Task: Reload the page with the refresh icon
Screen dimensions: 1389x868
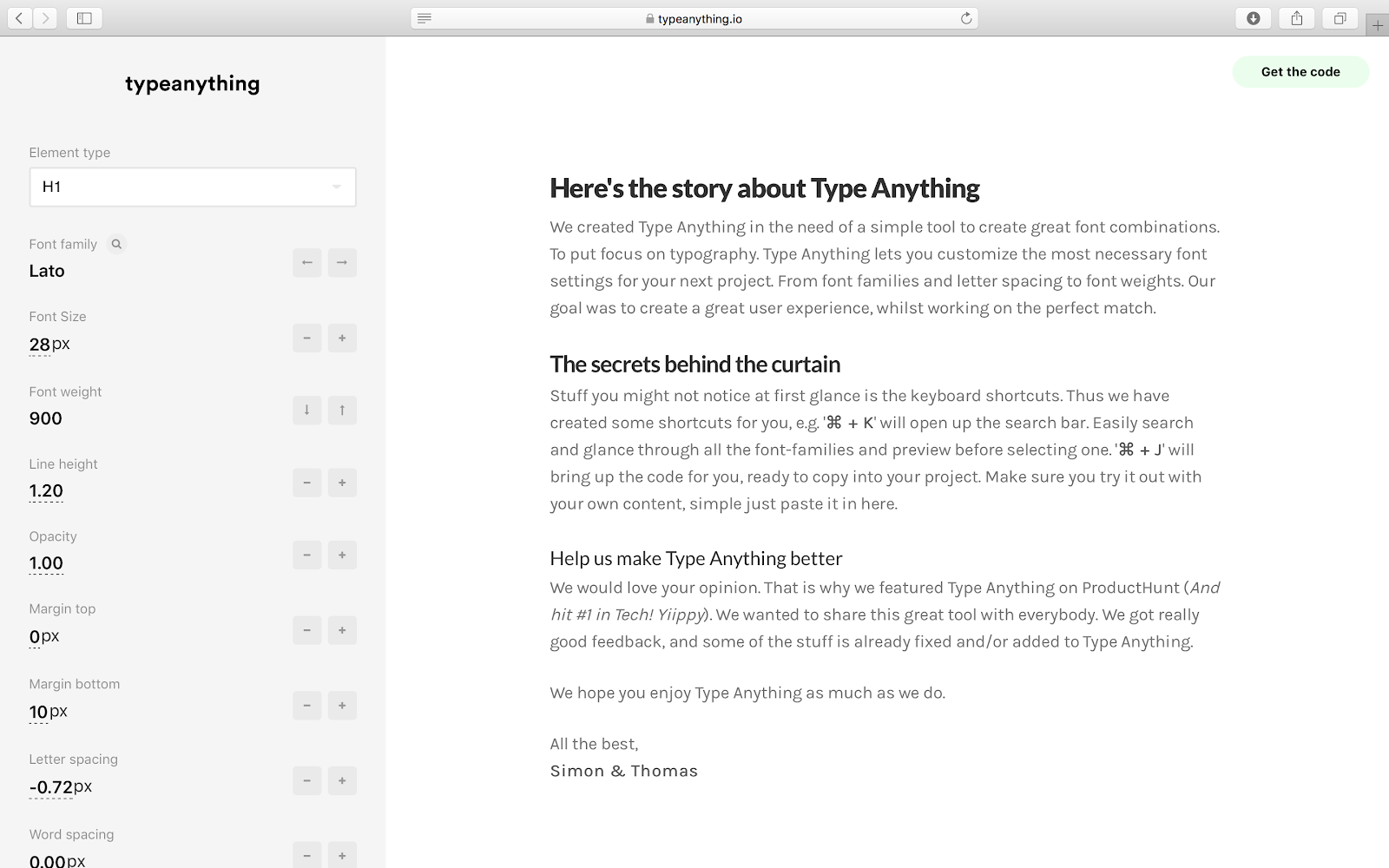Action: (965, 18)
